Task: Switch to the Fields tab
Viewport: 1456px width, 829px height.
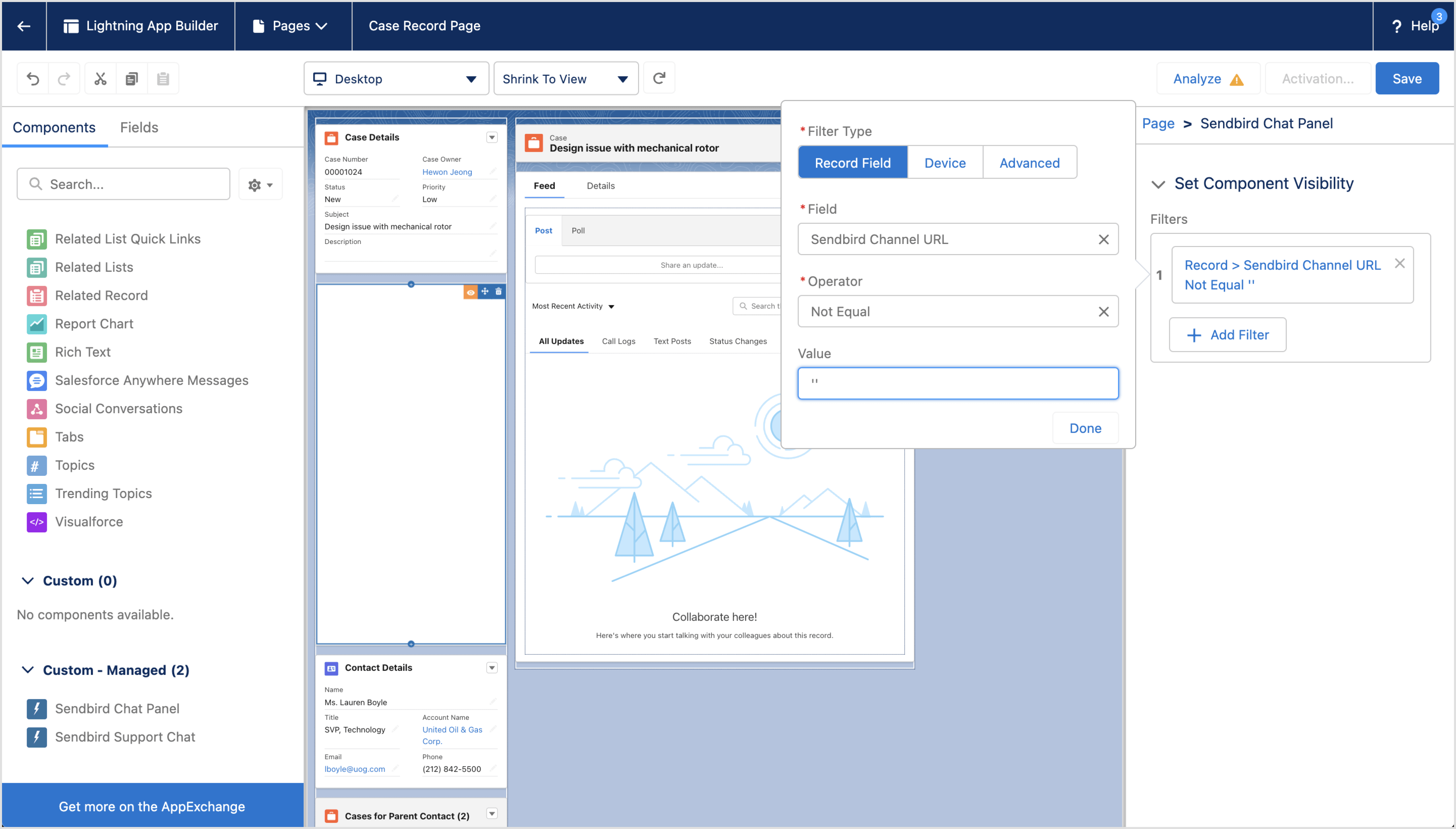Action: (139, 127)
